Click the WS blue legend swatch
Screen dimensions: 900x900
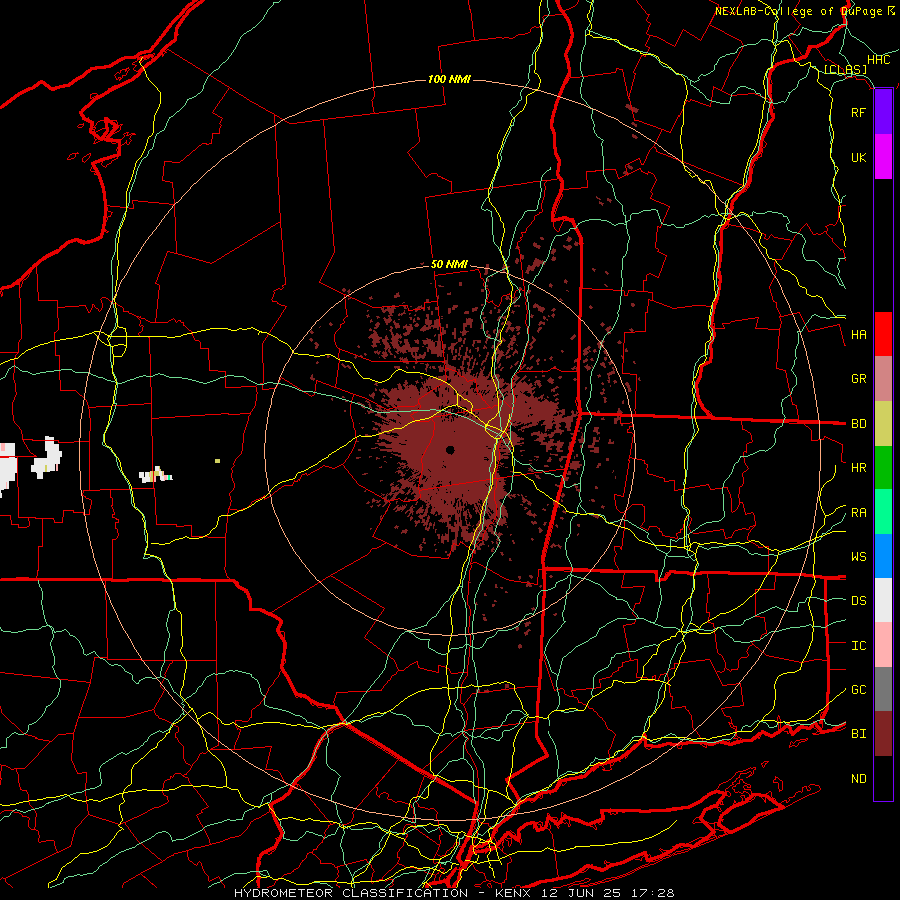tap(883, 556)
